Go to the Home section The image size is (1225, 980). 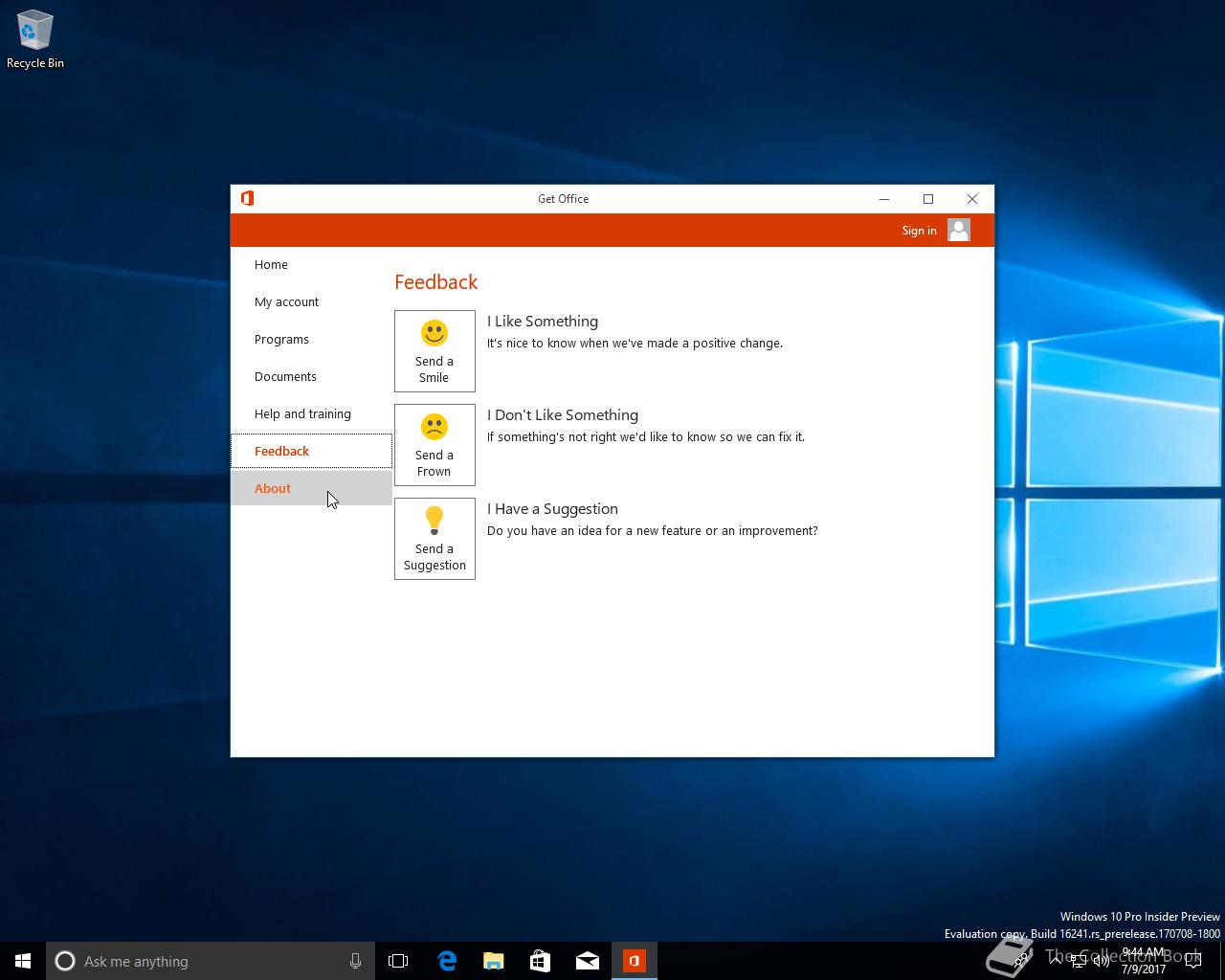pyautogui.click(x=271, y=264)
